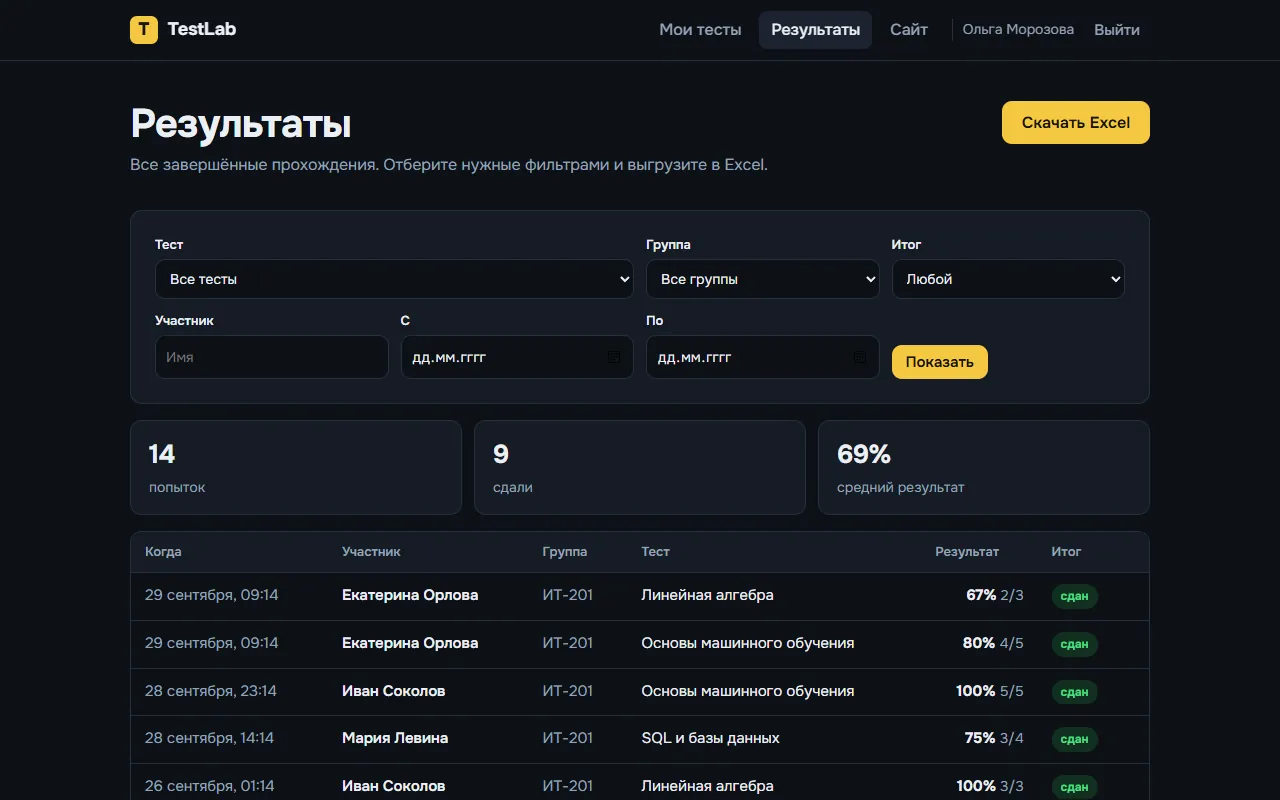Click the 14 попыток stat card

tap(296, 467)
